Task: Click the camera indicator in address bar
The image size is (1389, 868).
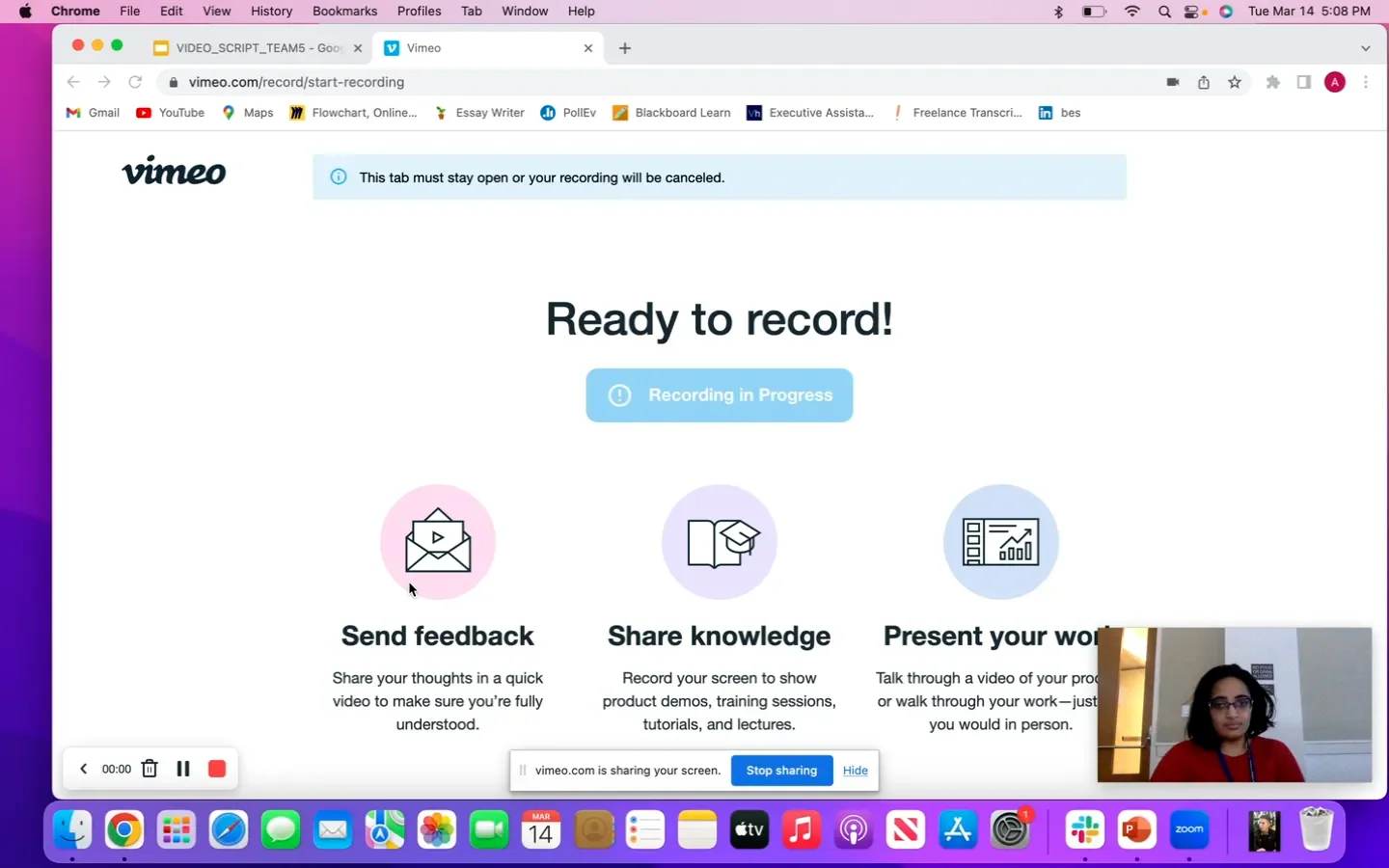Action: tap(1173, 82)
